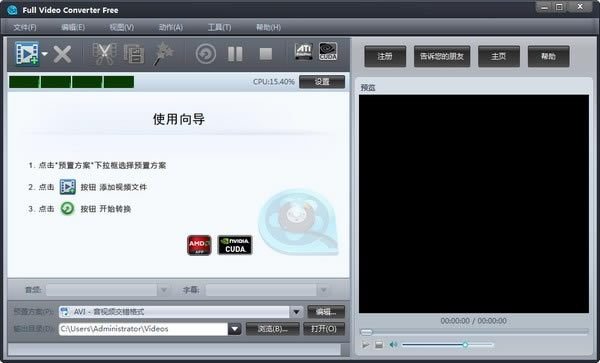Click the 00:00:00 / 00:00:00 time display
600x363 pixels.
tap(474, 321)
